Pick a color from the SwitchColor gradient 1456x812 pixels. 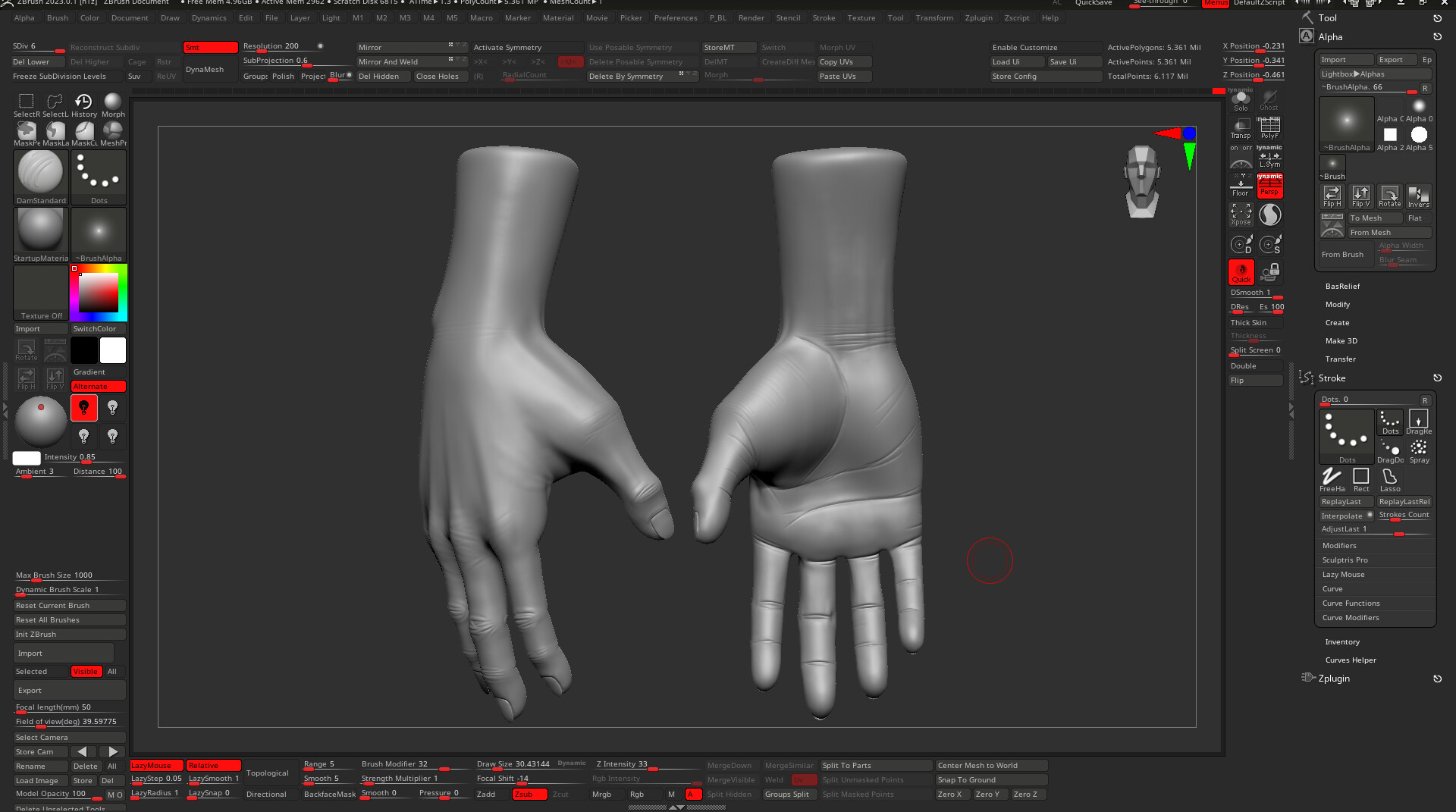pyautogui.click(x=98, y=292)
